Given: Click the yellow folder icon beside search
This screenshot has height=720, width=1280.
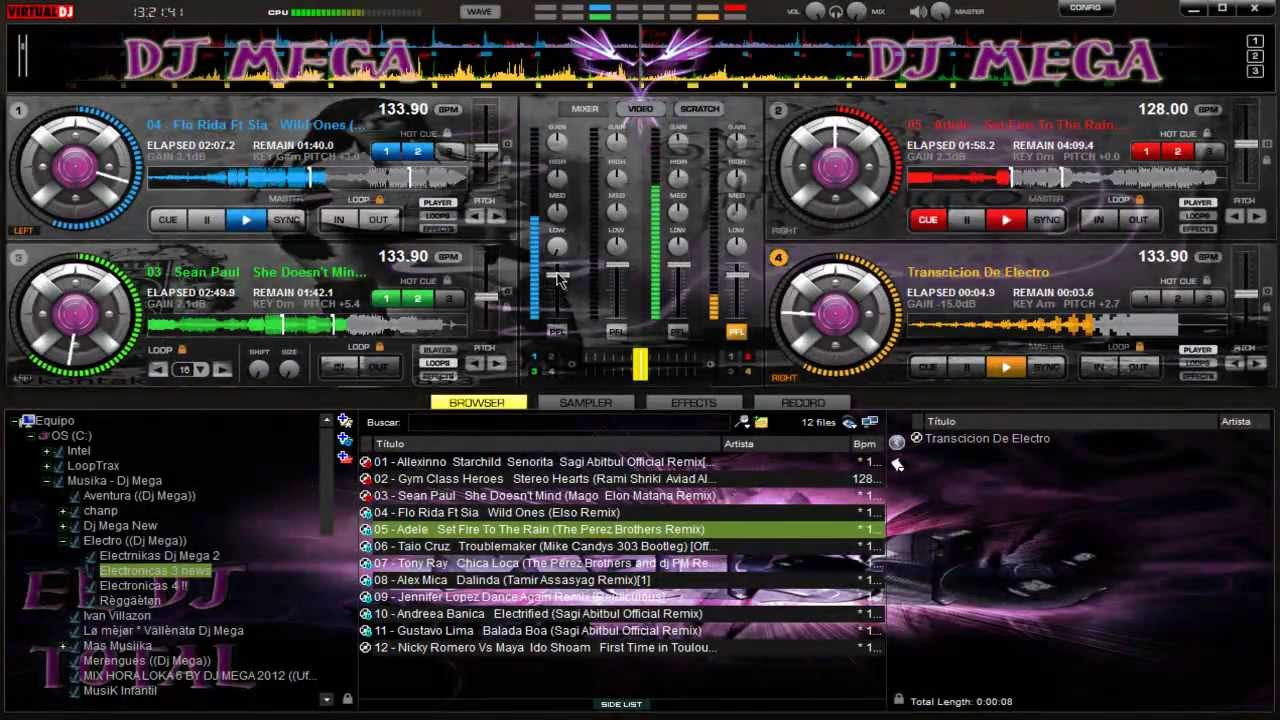Looking at the screenshot, I should 761,422.
